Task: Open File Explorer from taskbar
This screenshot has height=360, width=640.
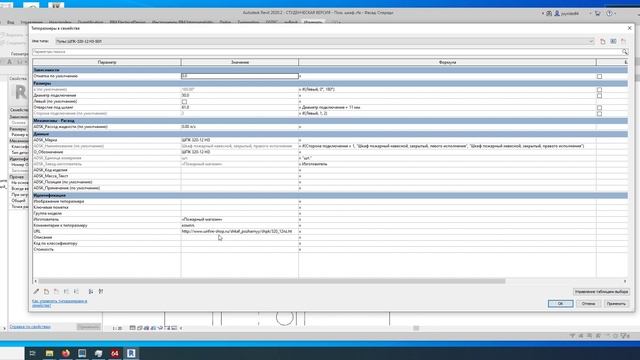Action: (x=49, y=353)
